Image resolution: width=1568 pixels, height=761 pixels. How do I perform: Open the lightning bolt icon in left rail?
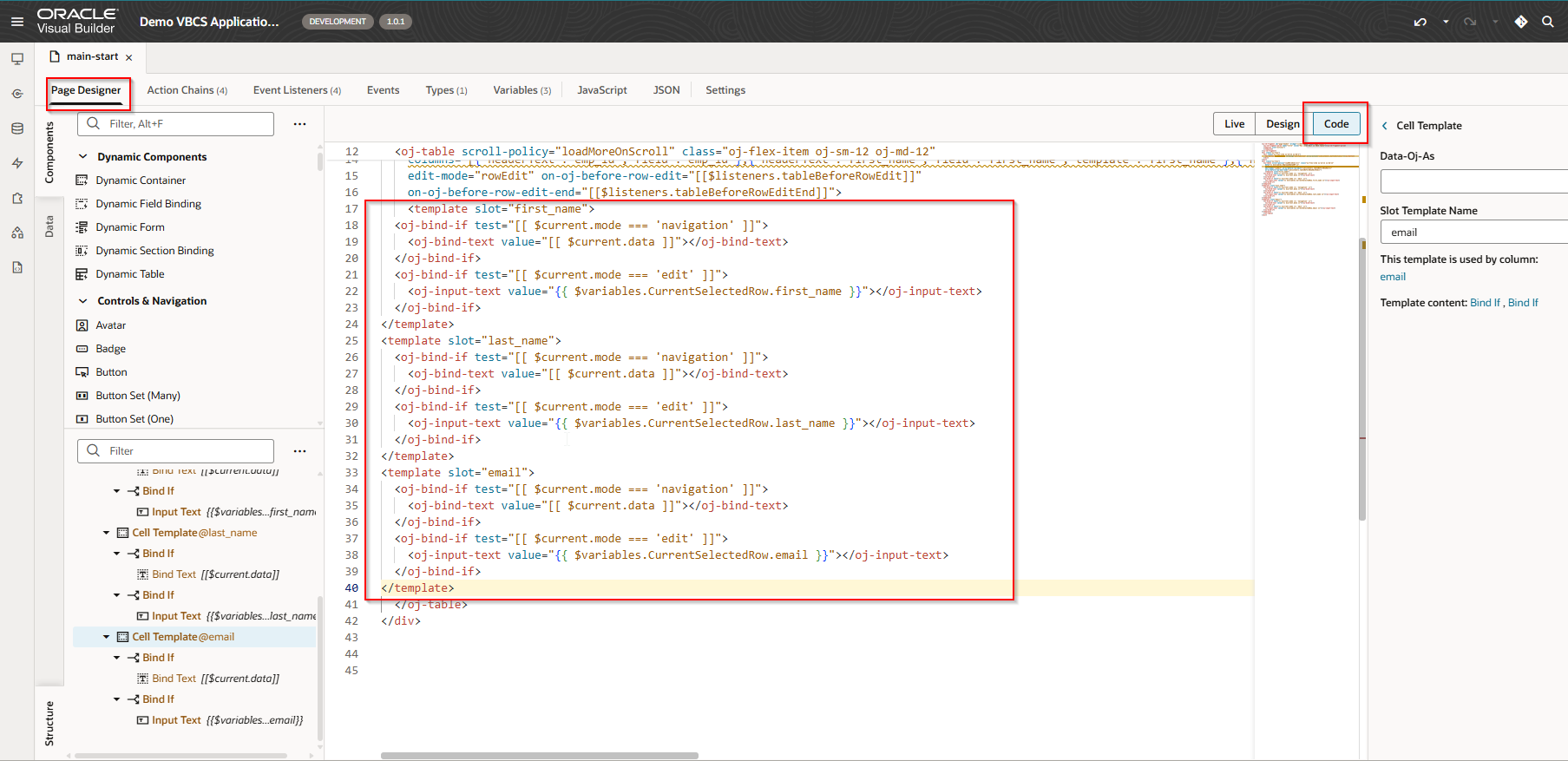tap(17, 163)
